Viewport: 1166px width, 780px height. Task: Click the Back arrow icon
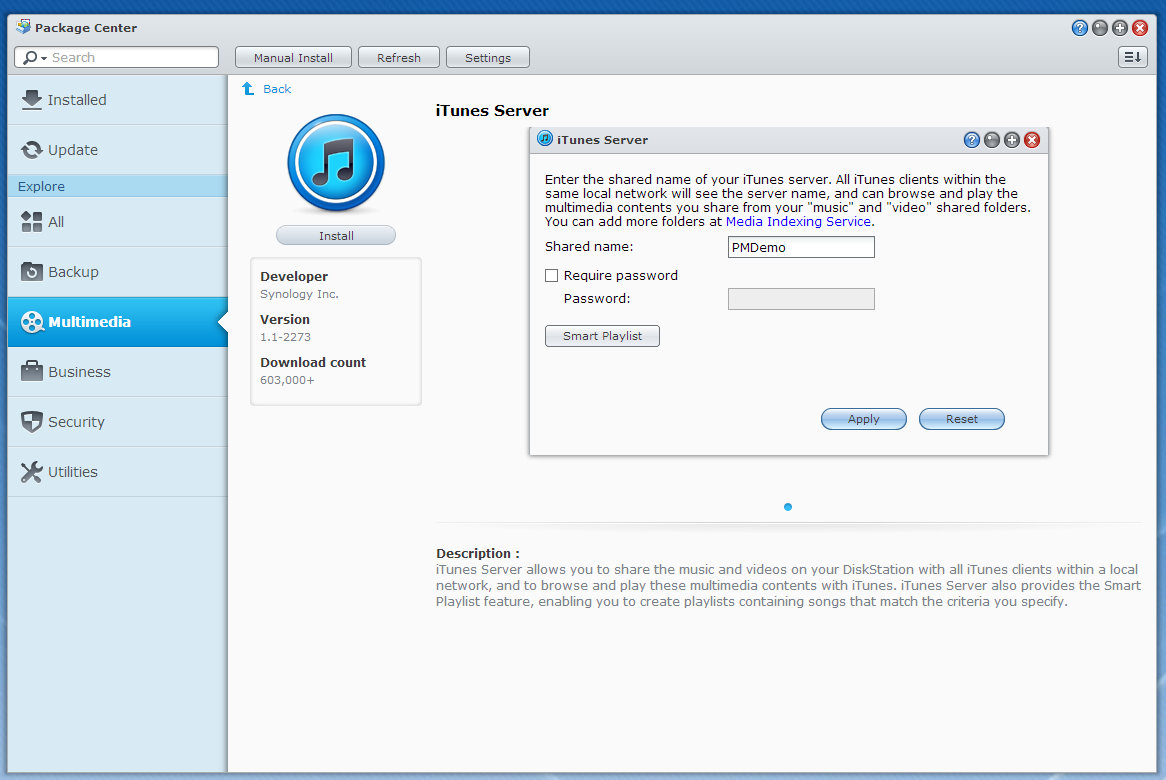[x=248, y=88]
